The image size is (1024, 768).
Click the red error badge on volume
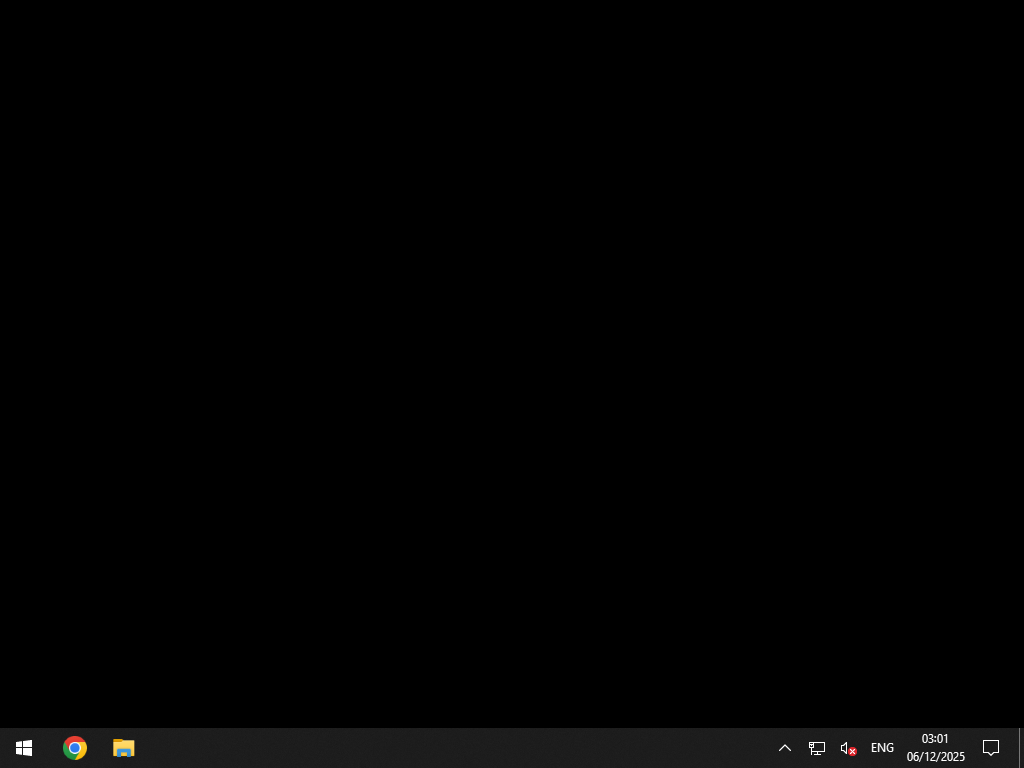[x=853, y=751]
